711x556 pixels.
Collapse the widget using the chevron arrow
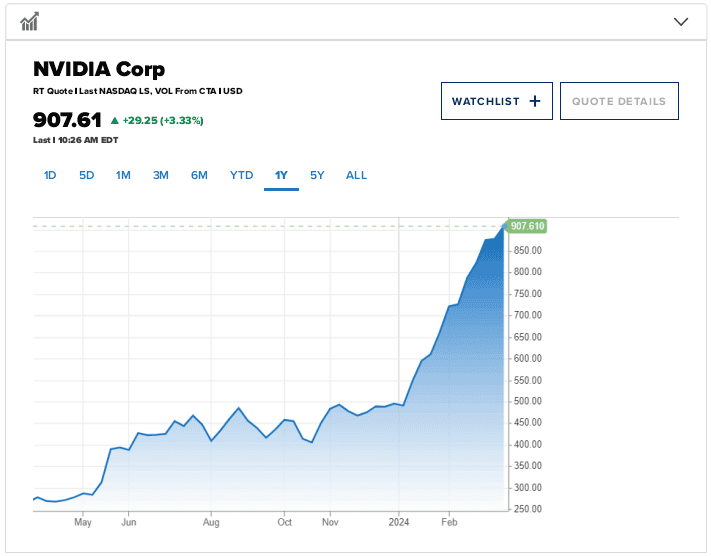click(681, 22)
